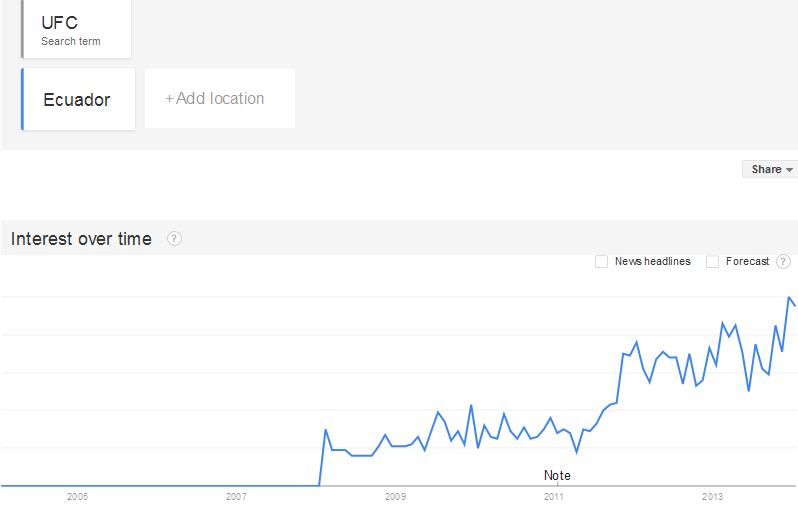This screenshot has height=506, width=798.
Task: Click the Search term caption under UFC
Action: tap(71, 42)
